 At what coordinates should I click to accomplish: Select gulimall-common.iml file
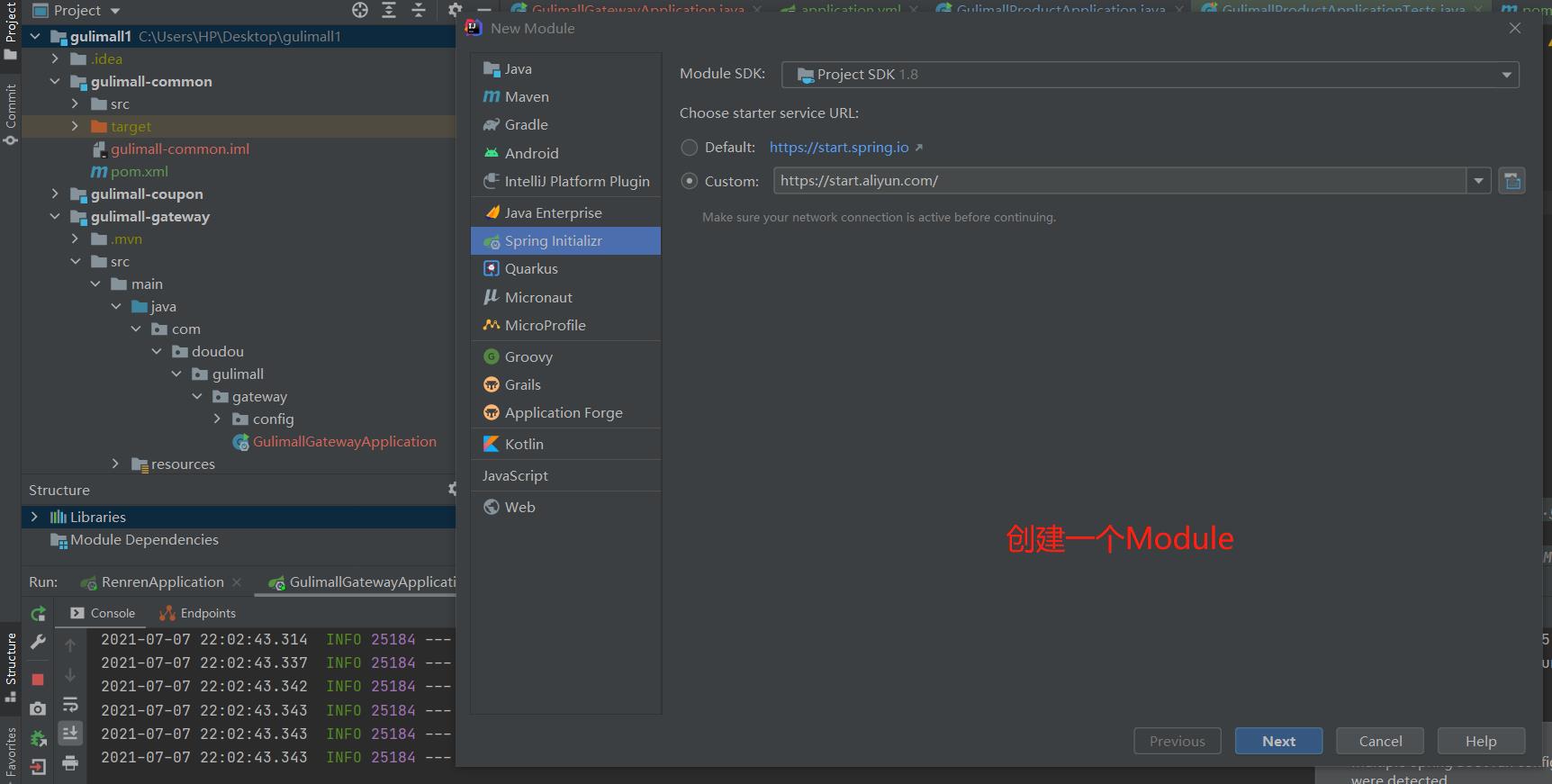pos(171,149)
